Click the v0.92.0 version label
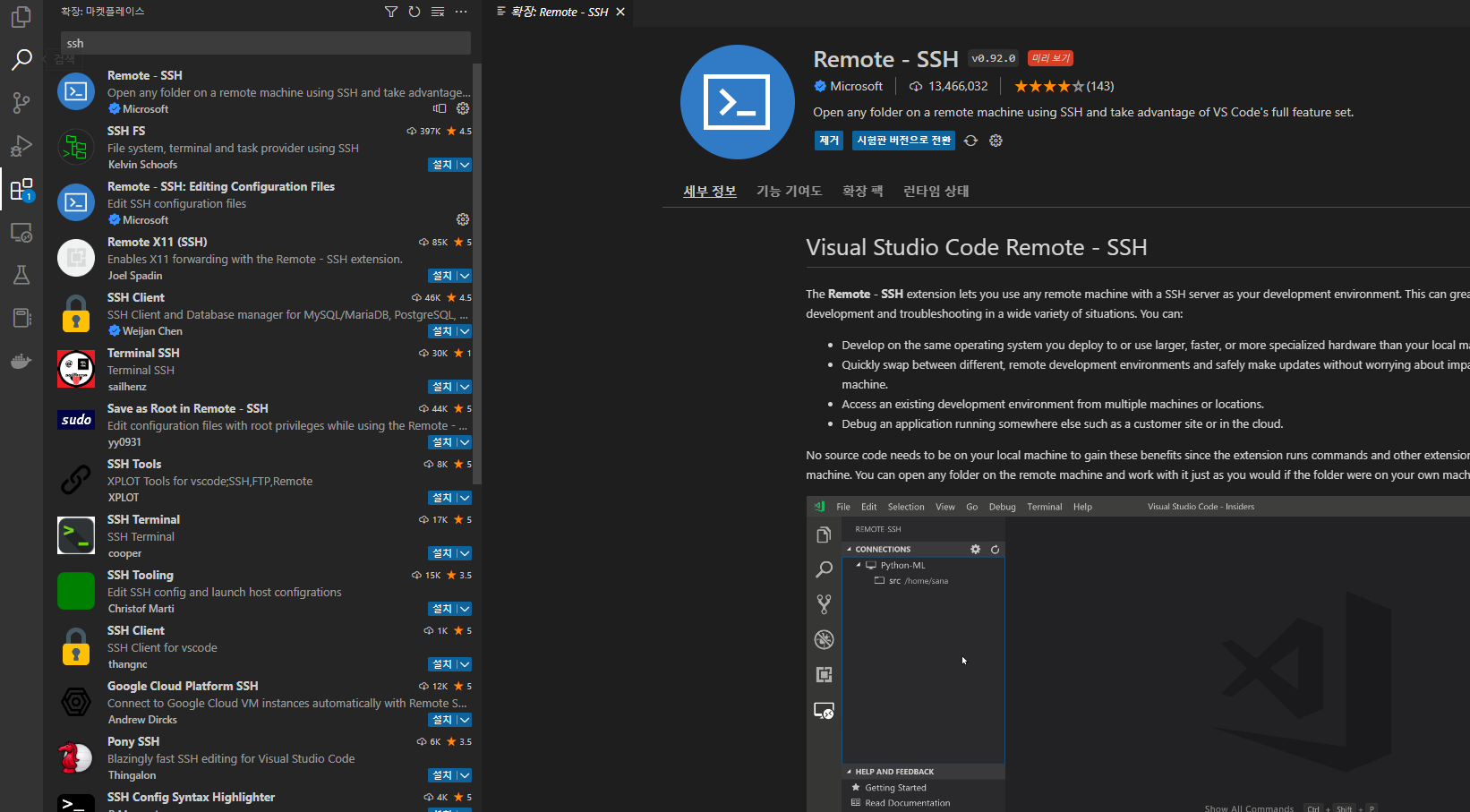 coord(994,58)
